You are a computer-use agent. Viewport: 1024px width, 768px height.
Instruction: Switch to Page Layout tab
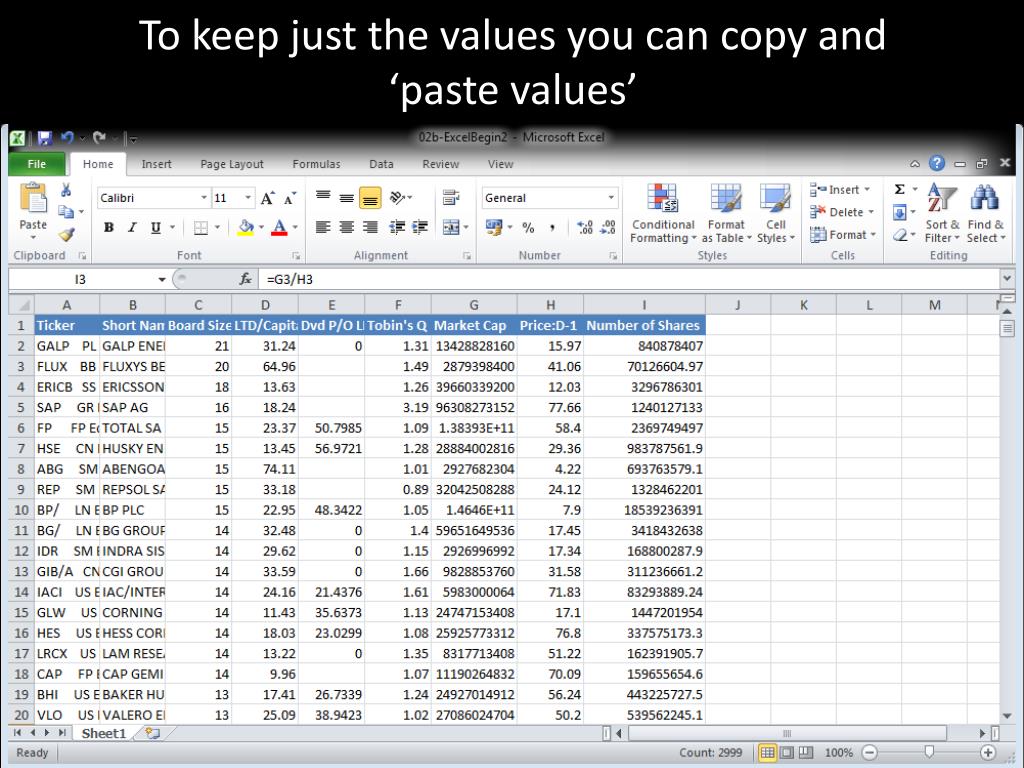[232, 164]
